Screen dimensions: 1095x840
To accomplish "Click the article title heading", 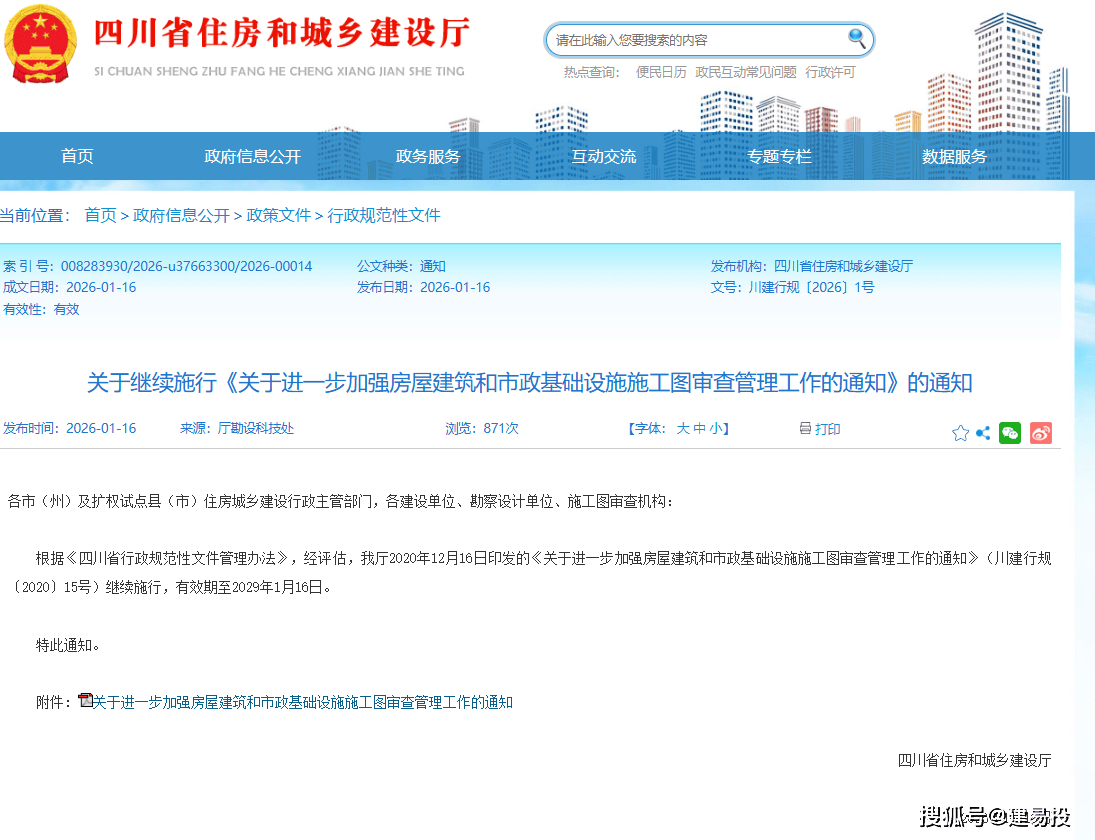I will tap(529, 383).
